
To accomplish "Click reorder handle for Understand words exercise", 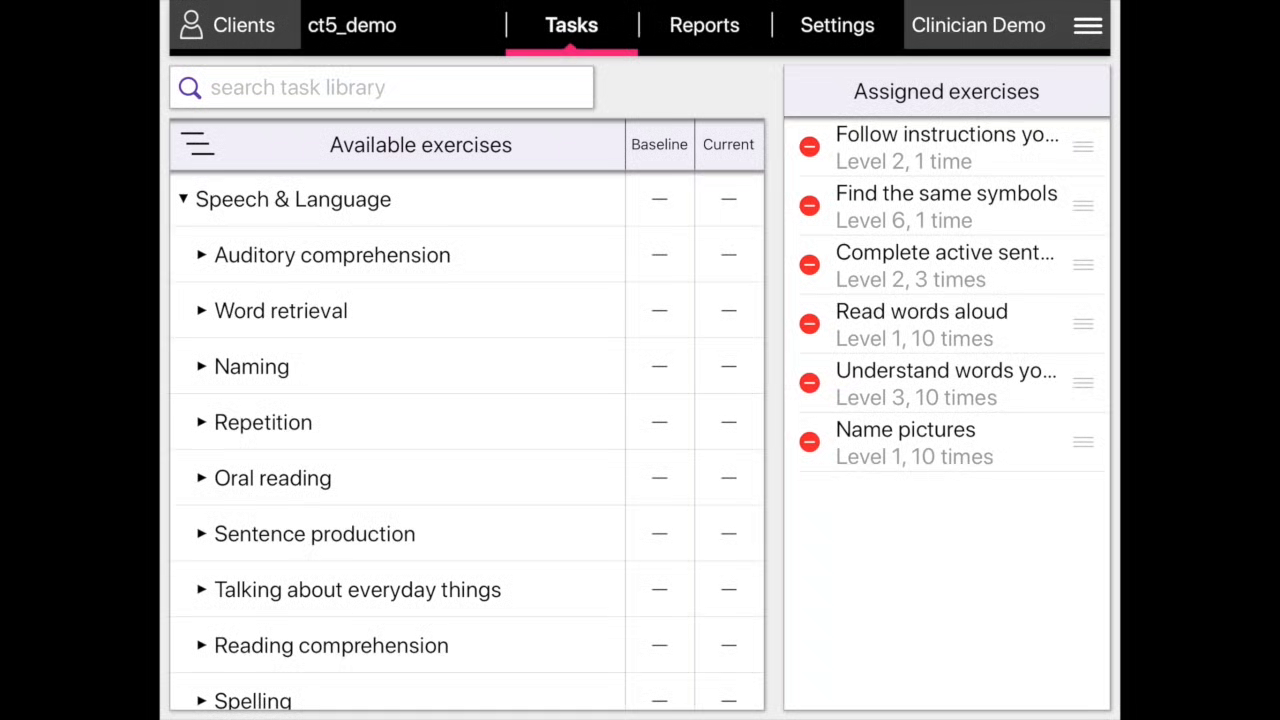I will point(1083,383).
